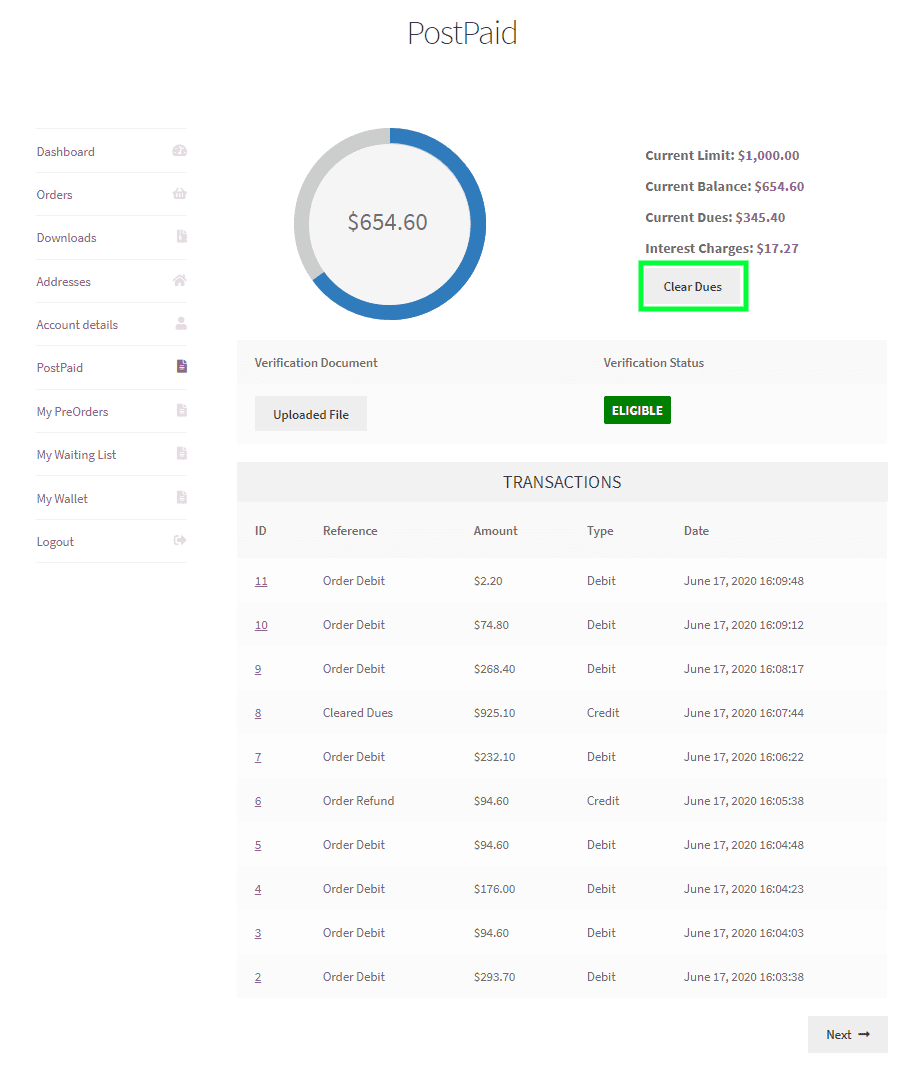Click Current Limit $1,000.00 text
The width and height of the screenshot is (913, 1076).
point(722,156)
